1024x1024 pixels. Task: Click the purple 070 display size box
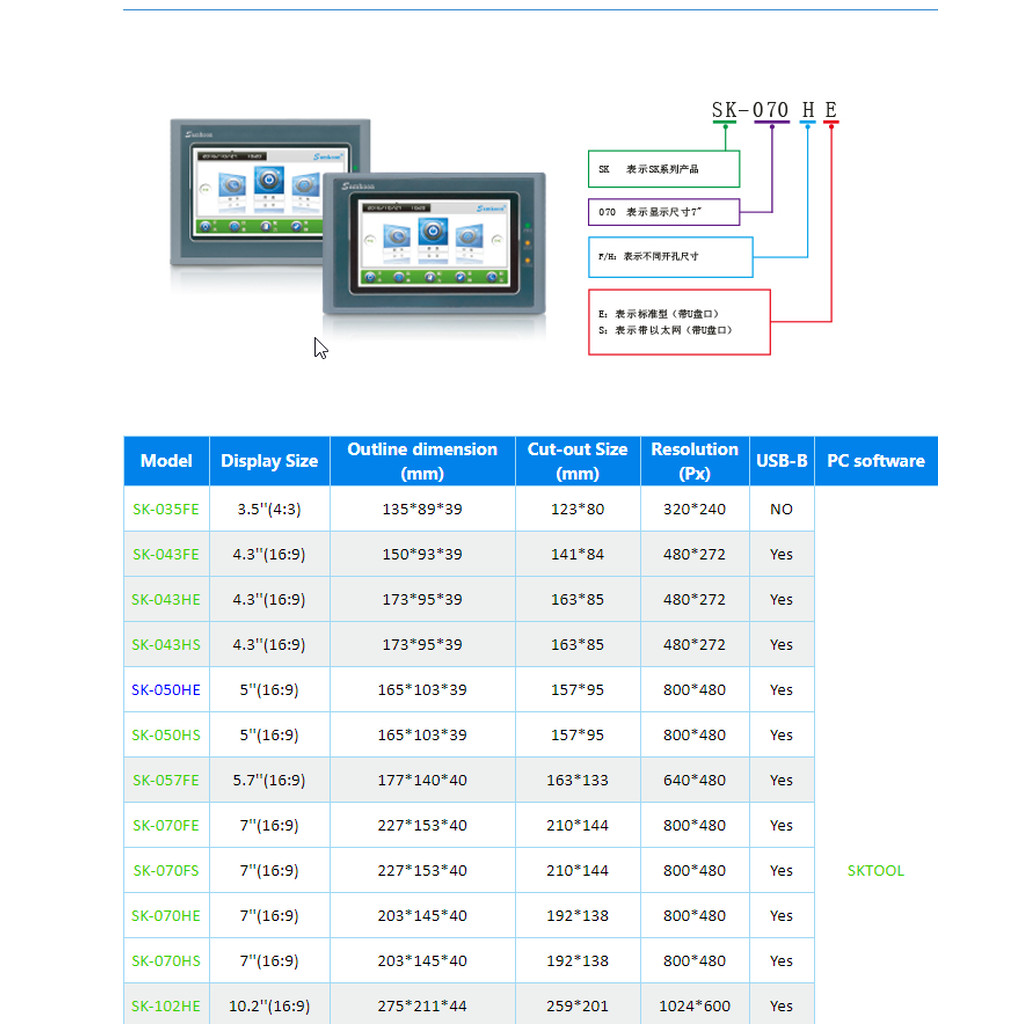(664, 212)
